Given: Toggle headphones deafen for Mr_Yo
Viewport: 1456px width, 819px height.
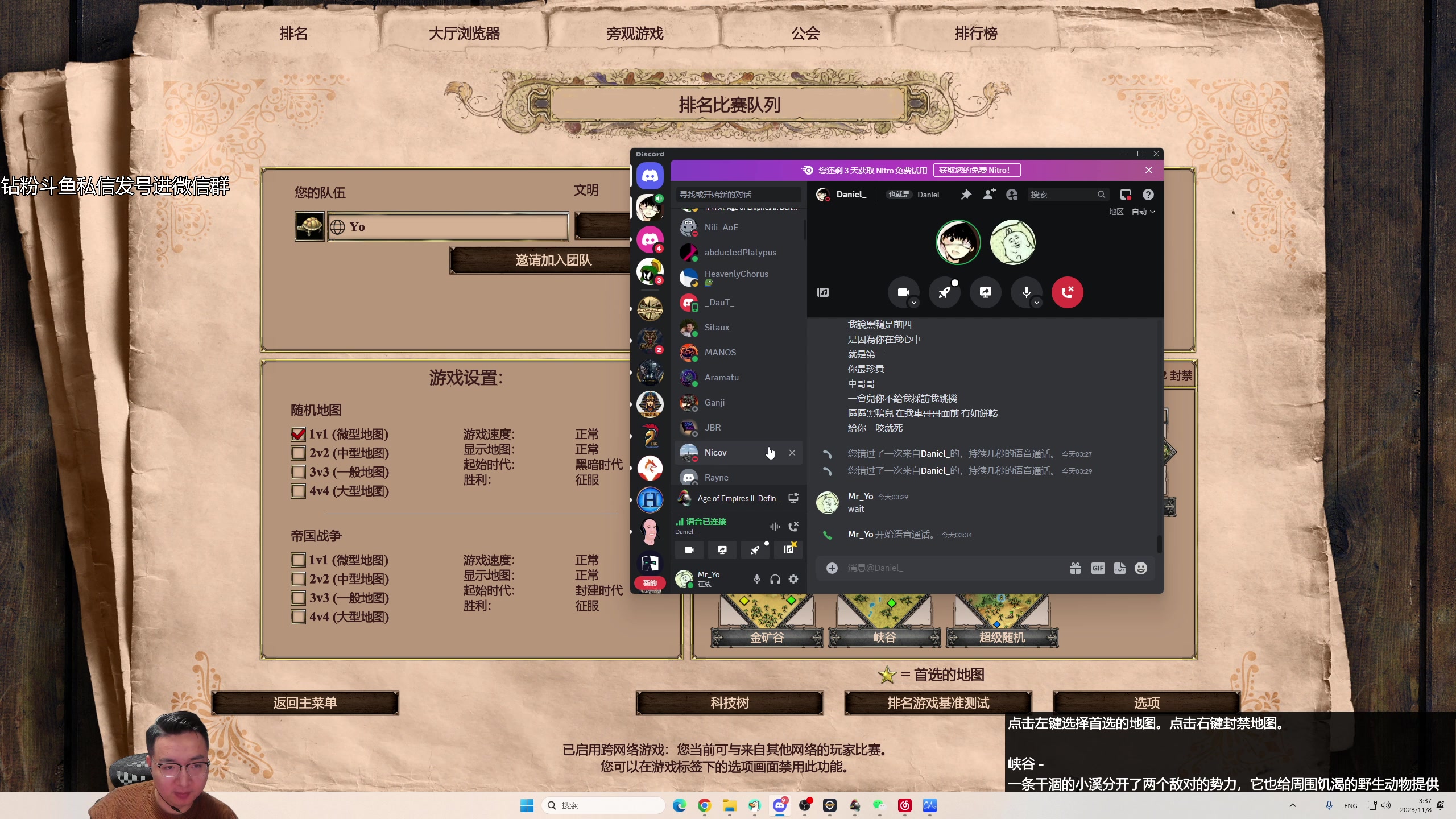Looking at the screenshot, I should 775,579.
